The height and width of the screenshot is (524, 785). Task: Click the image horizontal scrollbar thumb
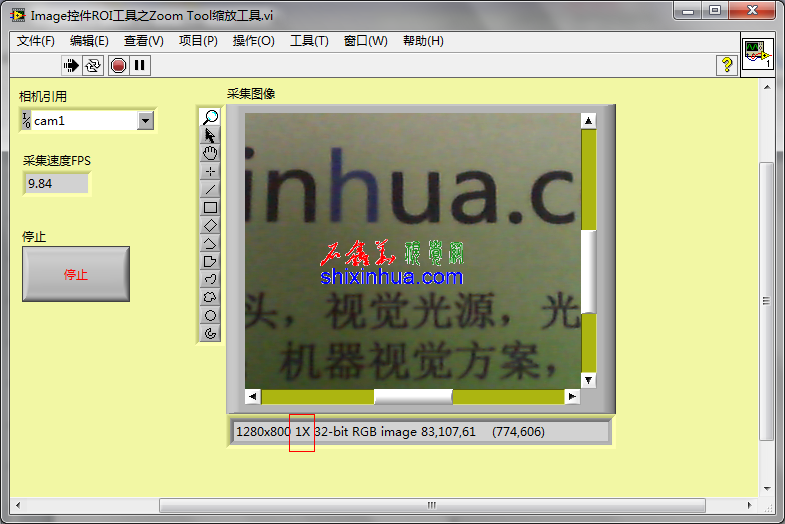tap(413, 397)
